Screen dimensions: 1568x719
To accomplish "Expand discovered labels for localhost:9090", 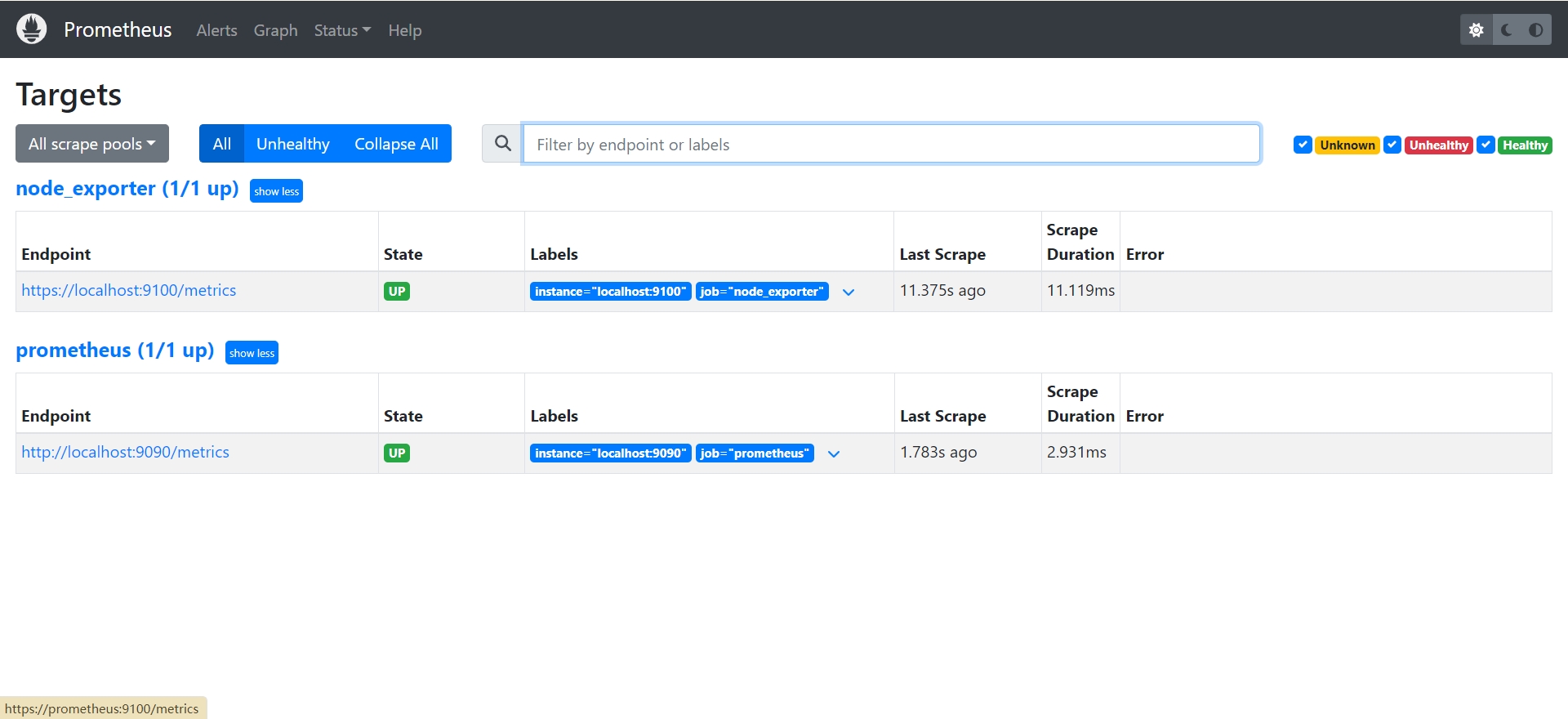I will (x=834, y=454).
